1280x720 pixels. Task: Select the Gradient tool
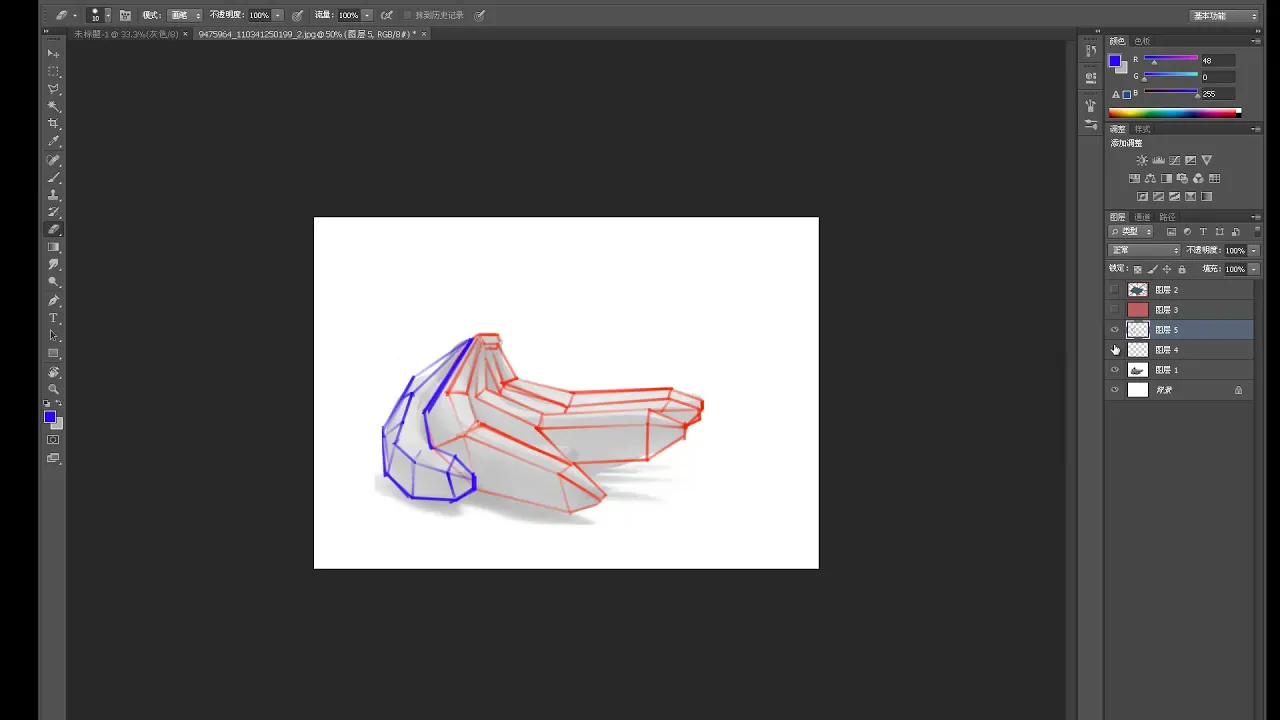tap(53, 247)
